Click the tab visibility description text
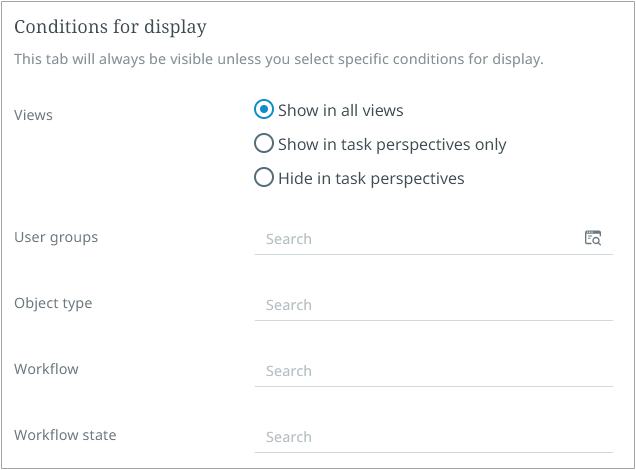The image size is (636, 470). click(278, 59)
